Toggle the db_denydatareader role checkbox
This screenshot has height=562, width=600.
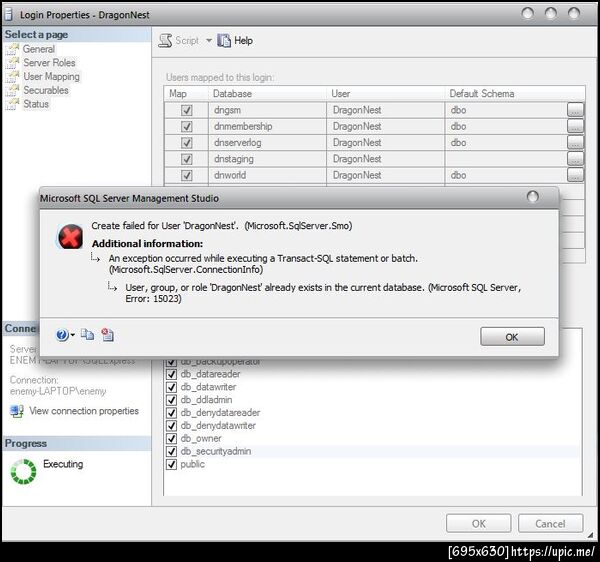[x=171, y=413]
